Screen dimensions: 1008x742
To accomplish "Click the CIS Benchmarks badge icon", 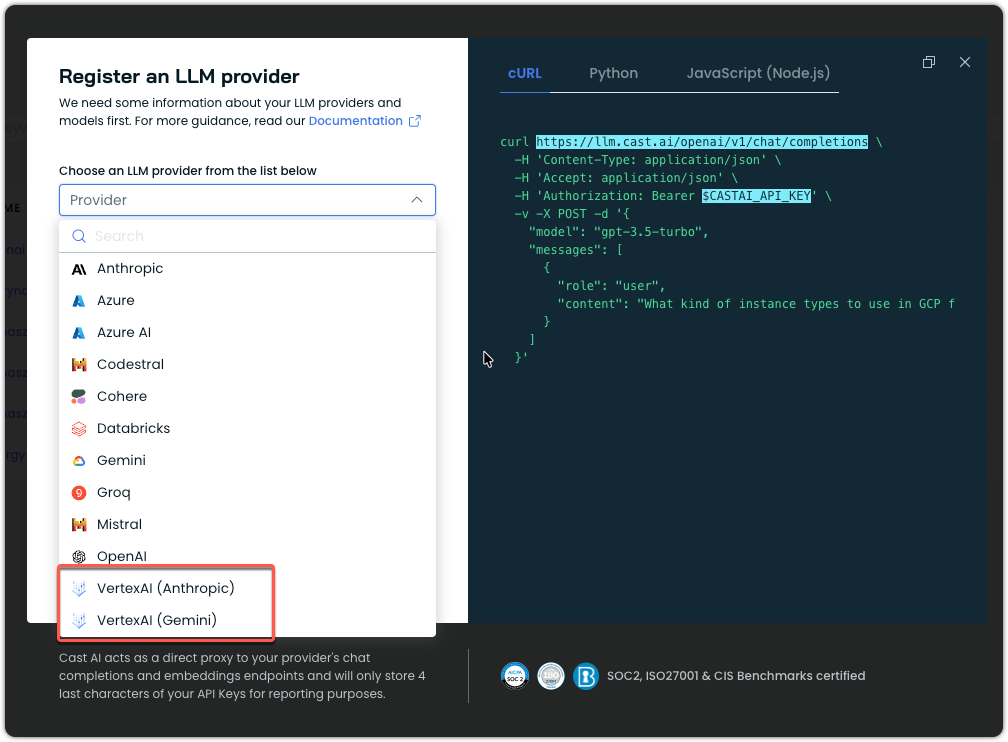I will (586, 676).
